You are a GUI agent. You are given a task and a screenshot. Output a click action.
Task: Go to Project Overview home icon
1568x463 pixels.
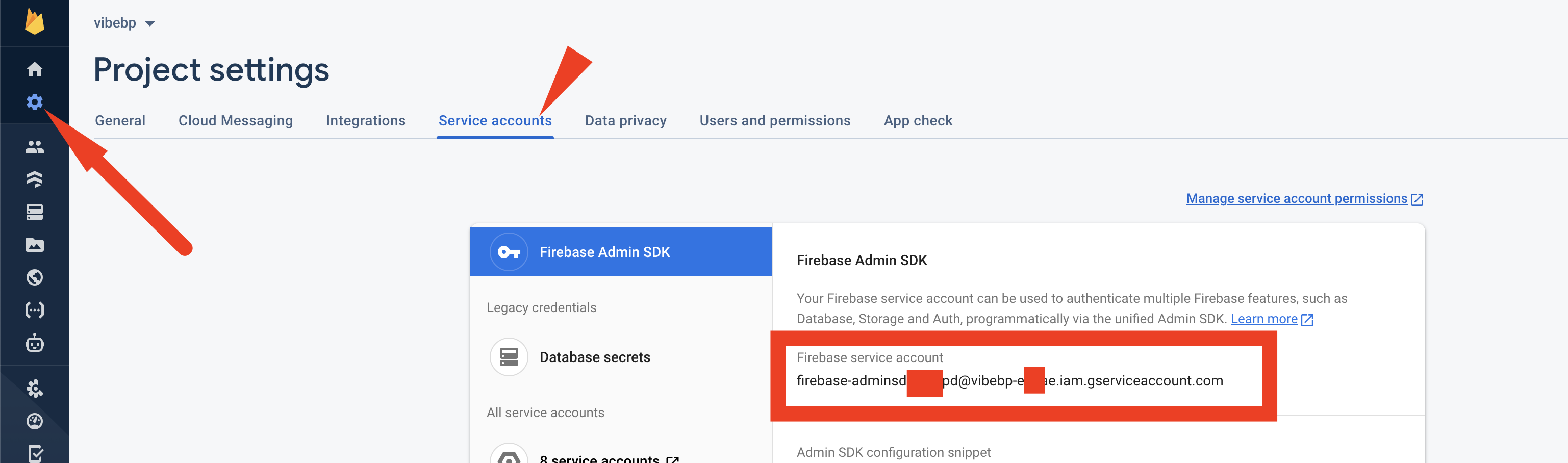(35, 69)
